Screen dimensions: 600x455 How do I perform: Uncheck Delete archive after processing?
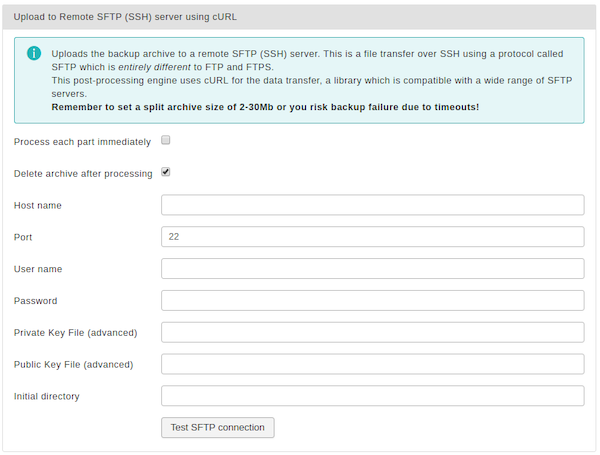coord(166,172)
